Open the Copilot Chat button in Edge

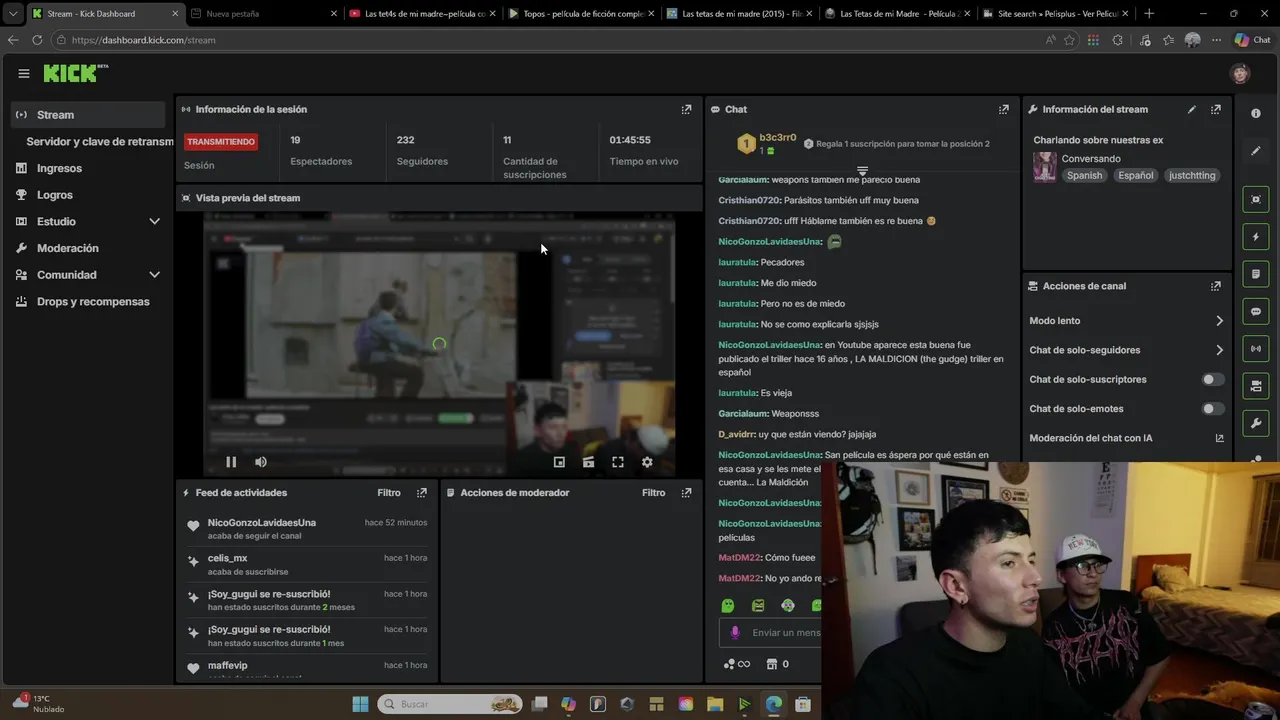[1252, 40]
